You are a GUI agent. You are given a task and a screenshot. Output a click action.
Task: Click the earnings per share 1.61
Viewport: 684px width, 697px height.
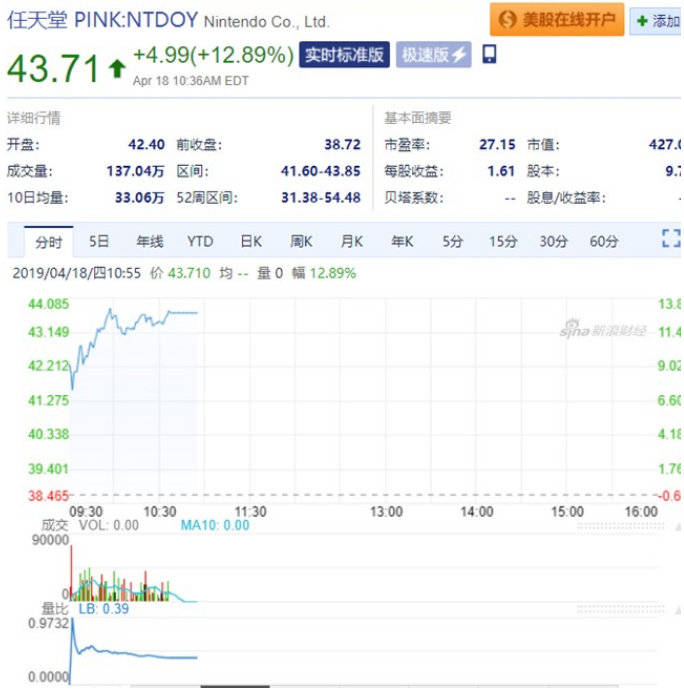click(x=501, y=171)
